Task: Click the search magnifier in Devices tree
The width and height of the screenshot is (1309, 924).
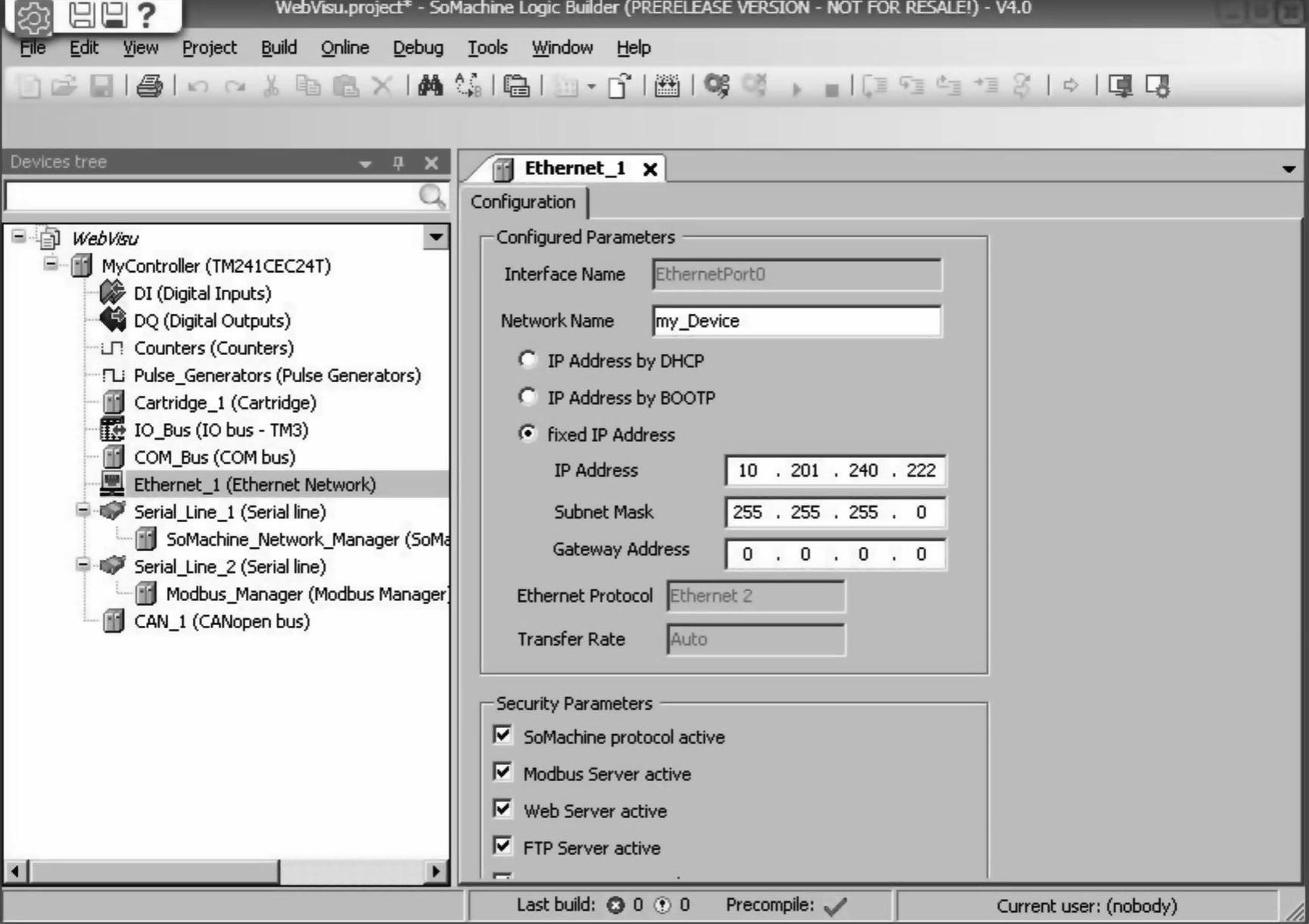Action: point(432,196)
